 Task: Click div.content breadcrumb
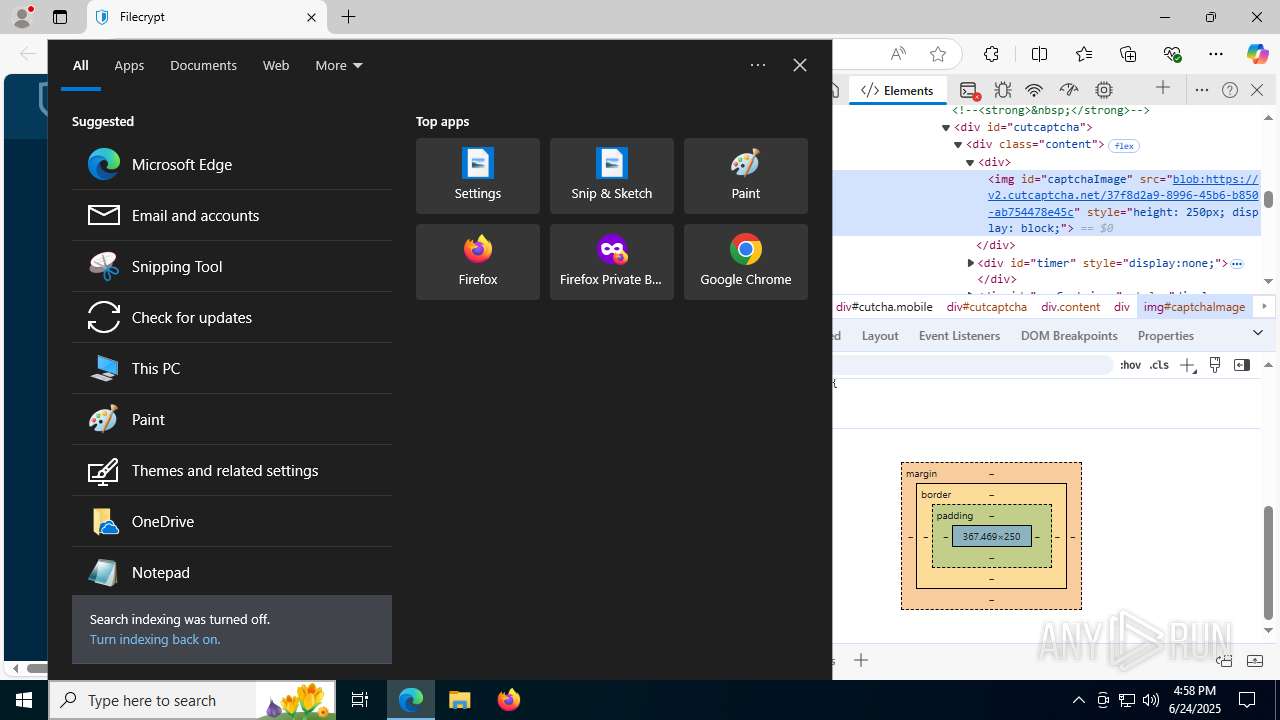(x=1070, y=307)
